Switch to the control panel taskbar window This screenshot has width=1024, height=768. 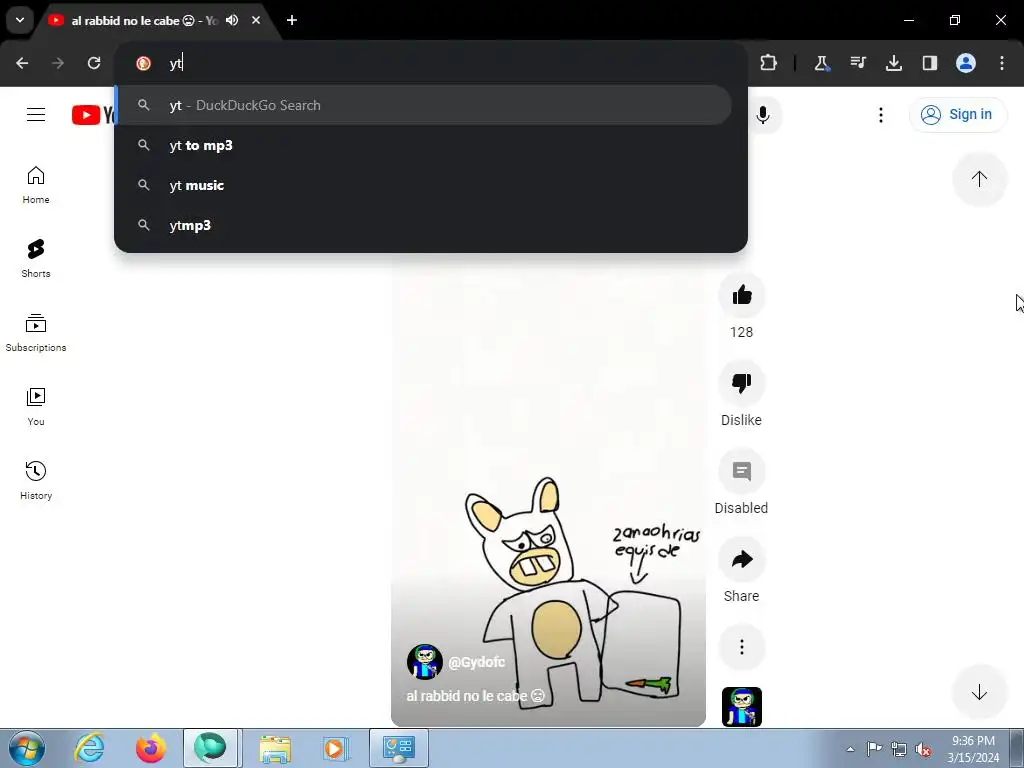coord(398,748)
